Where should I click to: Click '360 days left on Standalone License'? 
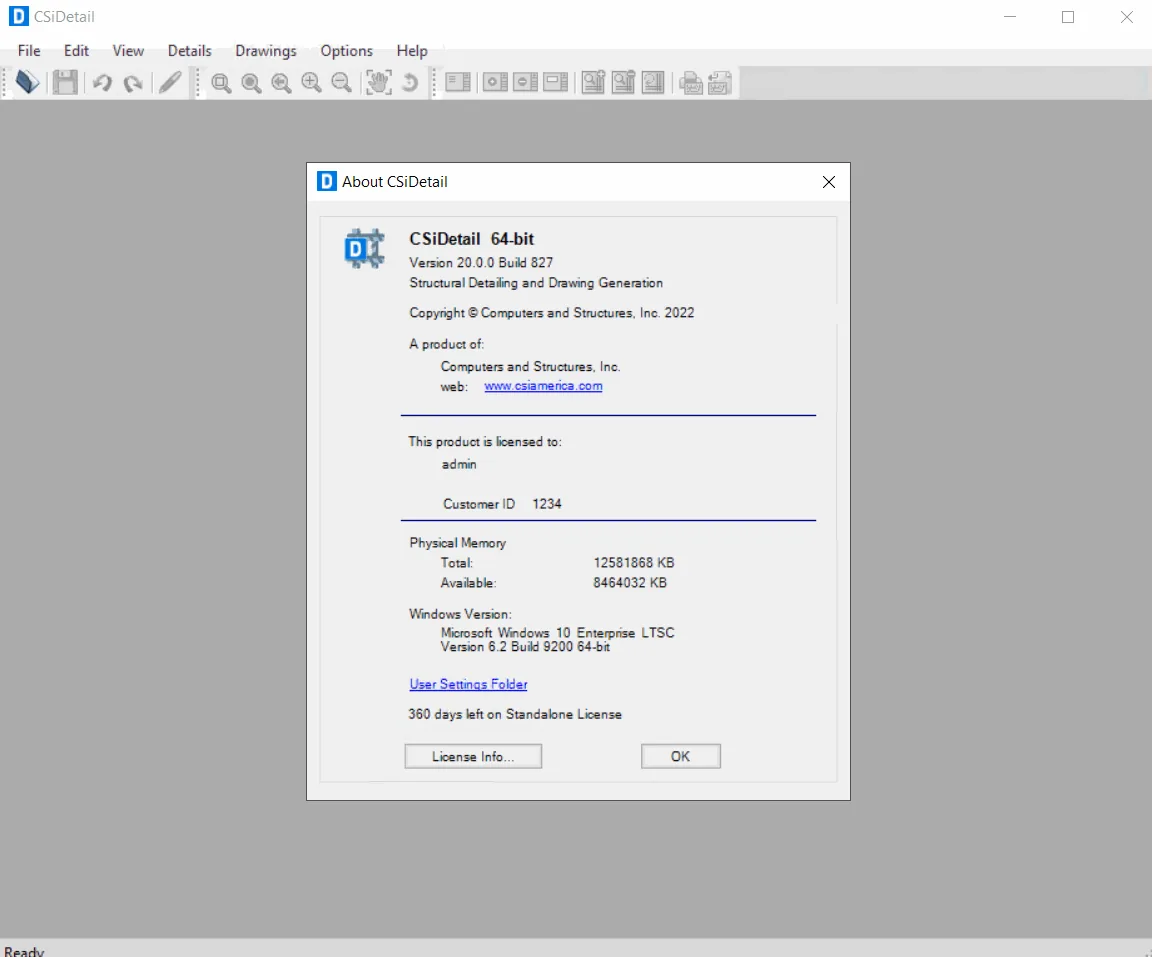tap(515, 714)
